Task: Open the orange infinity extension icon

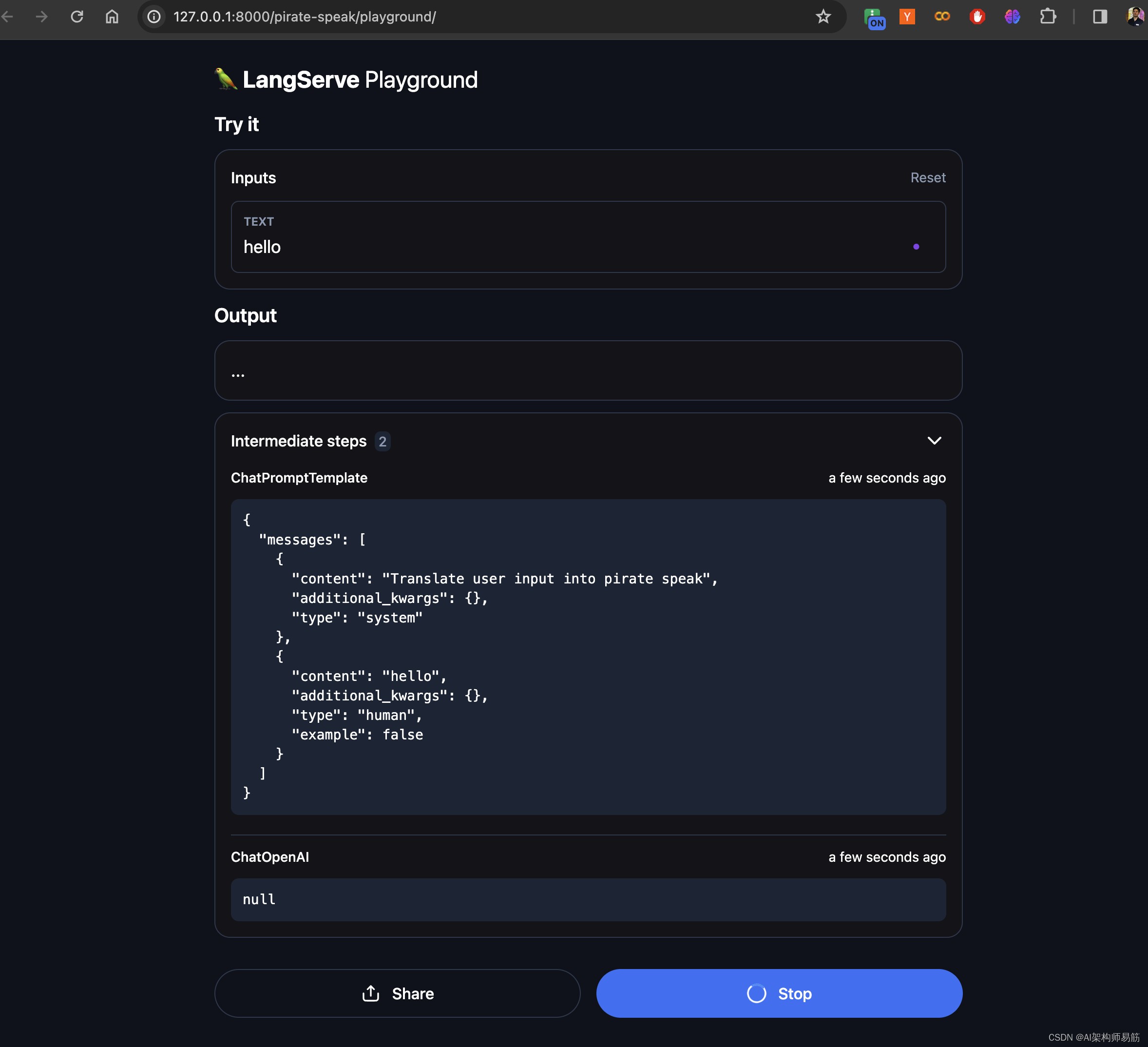Action: point(942,17)
